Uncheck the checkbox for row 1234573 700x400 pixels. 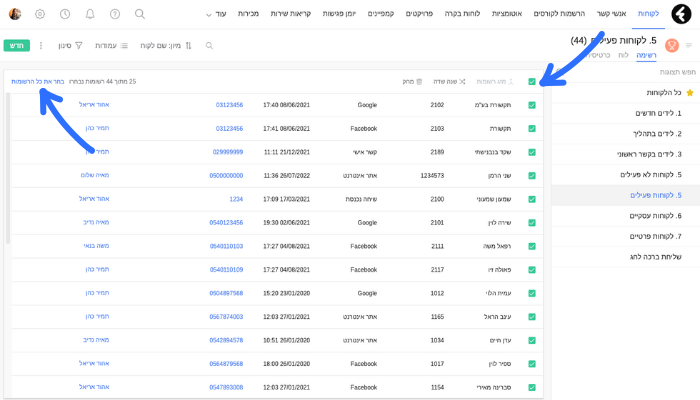coord(532,175)
